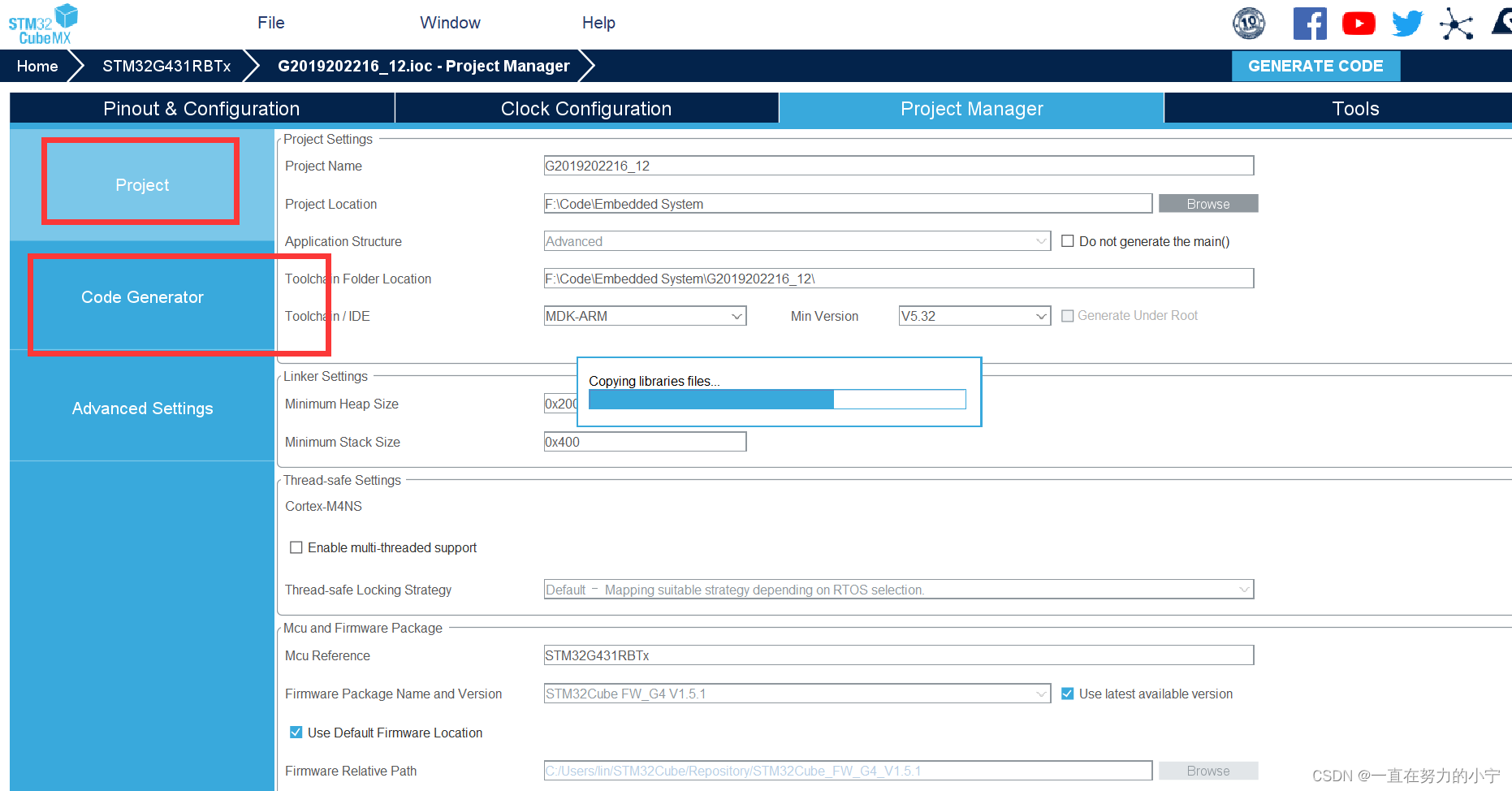Select the Code Generator side section
This screenshot has height=791, width=1512.
pyautogui.click(x=142, y=297)
